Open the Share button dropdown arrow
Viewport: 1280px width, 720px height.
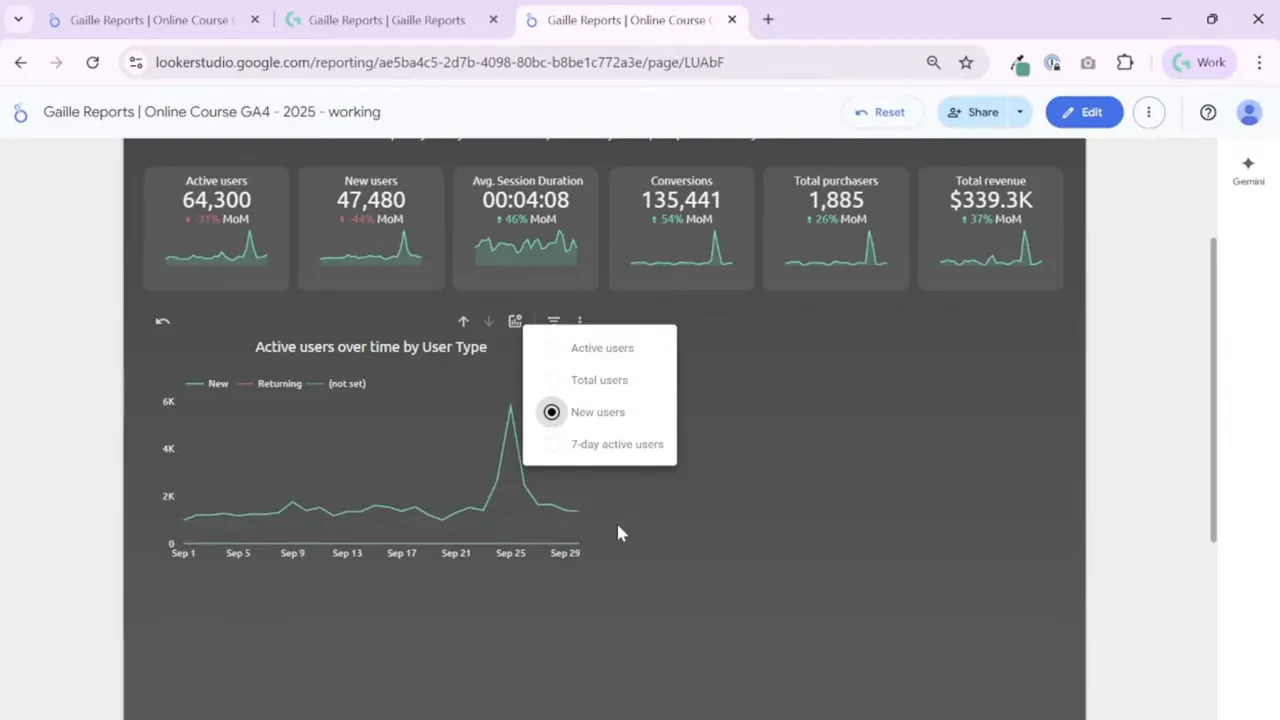[1019, 112]
